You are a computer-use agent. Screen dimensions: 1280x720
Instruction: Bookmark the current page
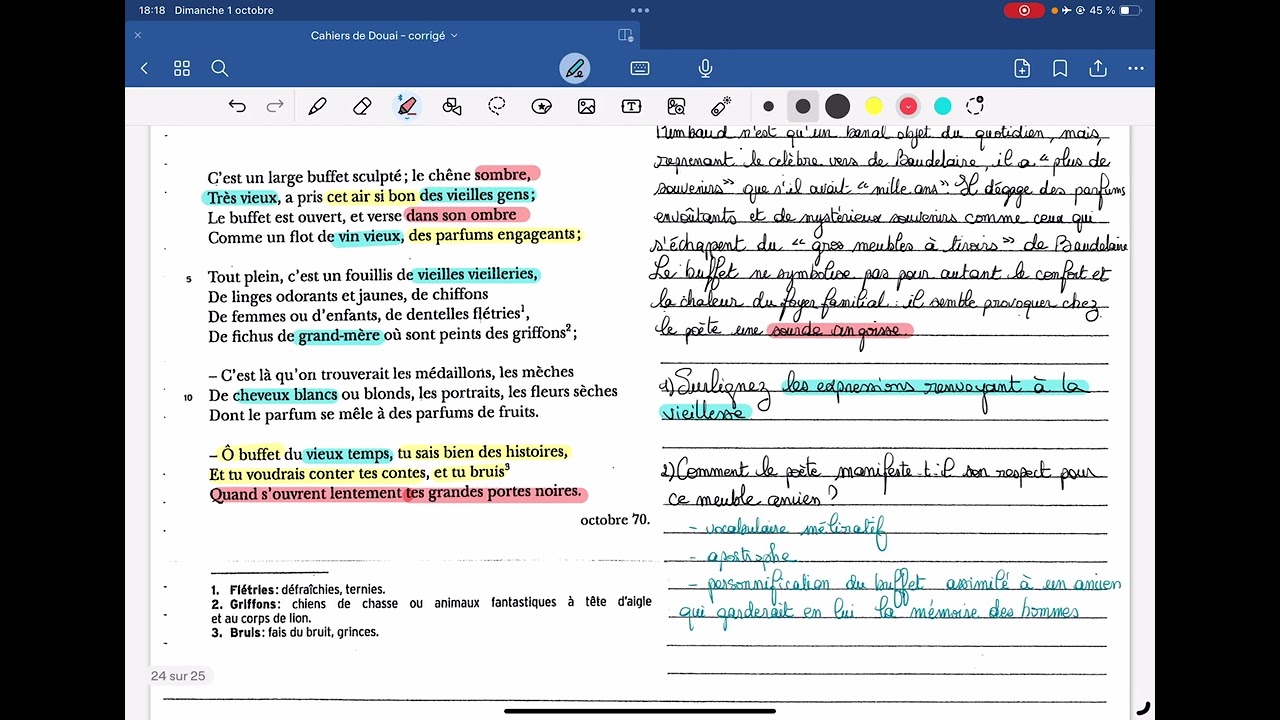[x=1060, y=68]
